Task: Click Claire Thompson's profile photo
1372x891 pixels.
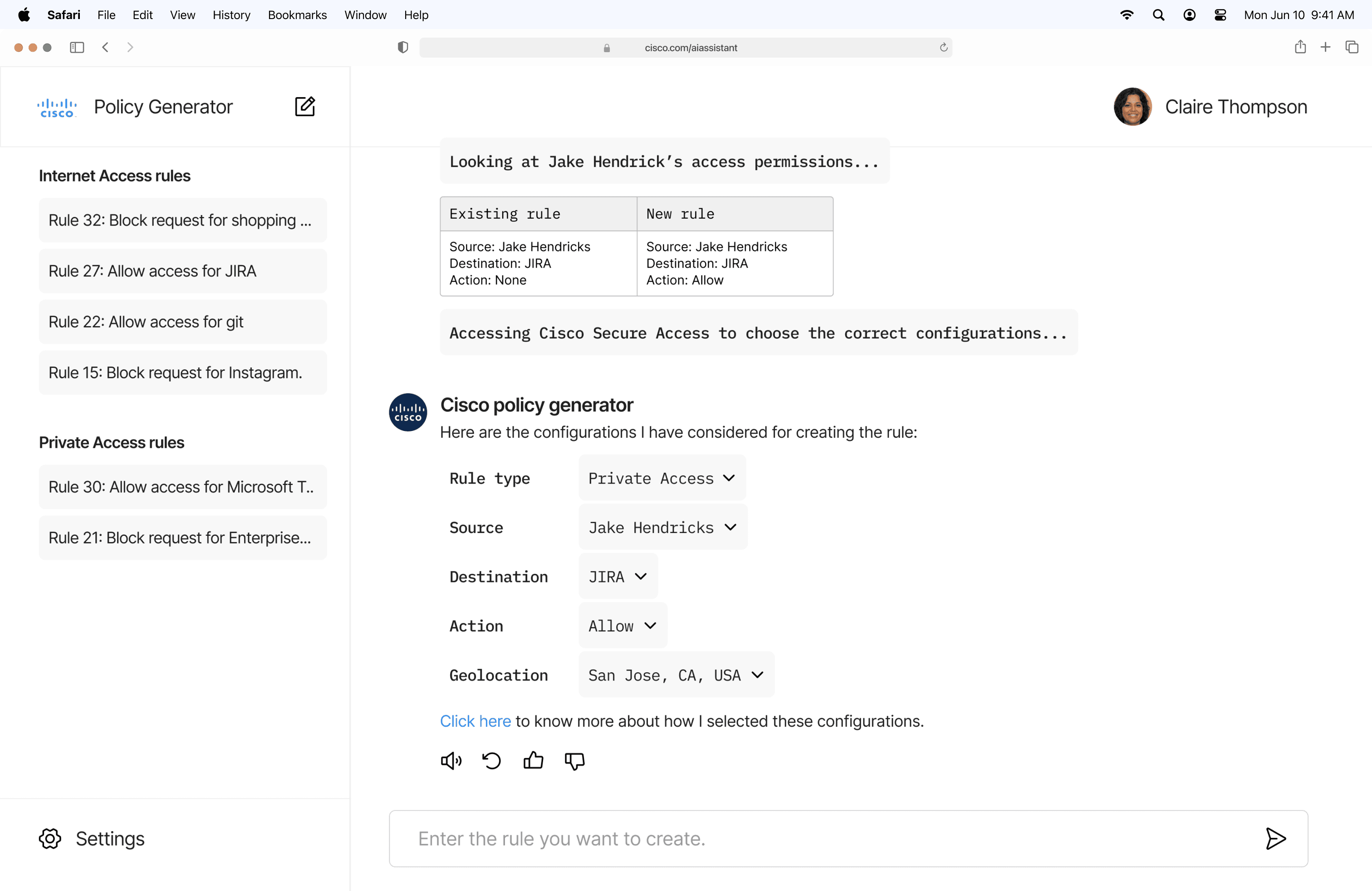Action: tap(1132, 107)
